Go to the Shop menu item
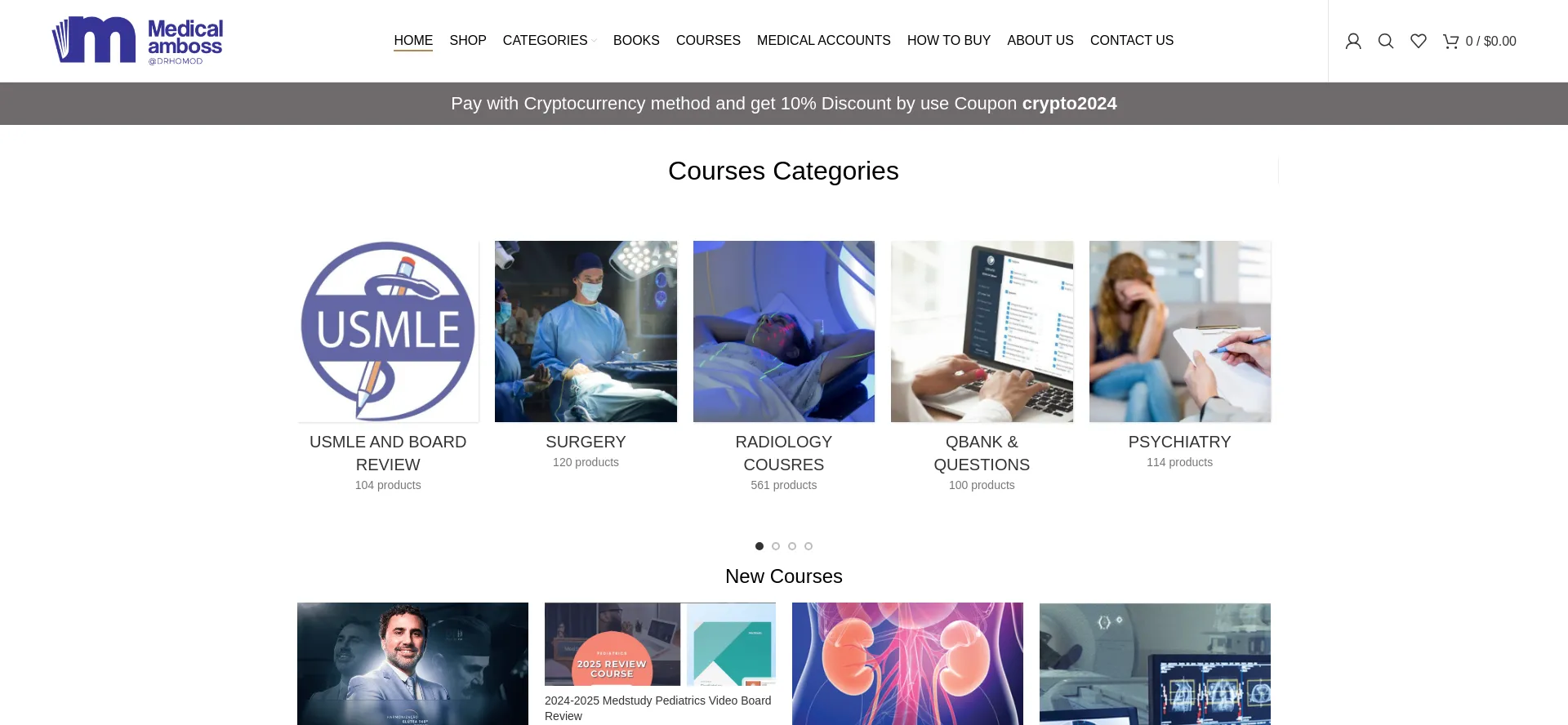 (468, 40)
